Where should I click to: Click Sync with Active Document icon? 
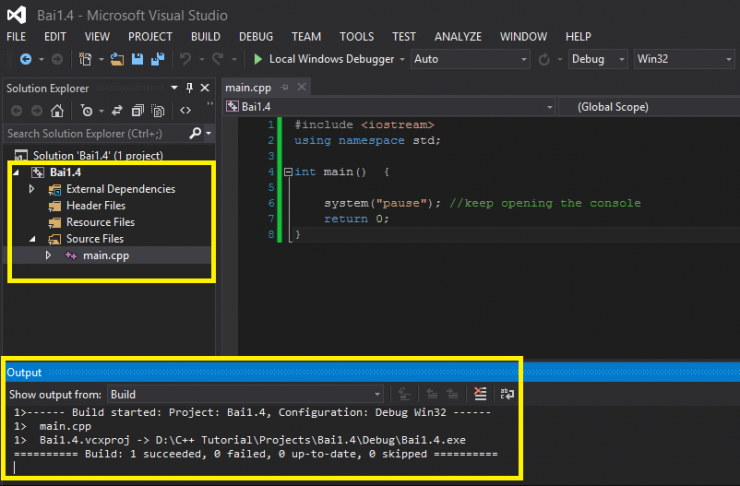click(x=117, y=110)
